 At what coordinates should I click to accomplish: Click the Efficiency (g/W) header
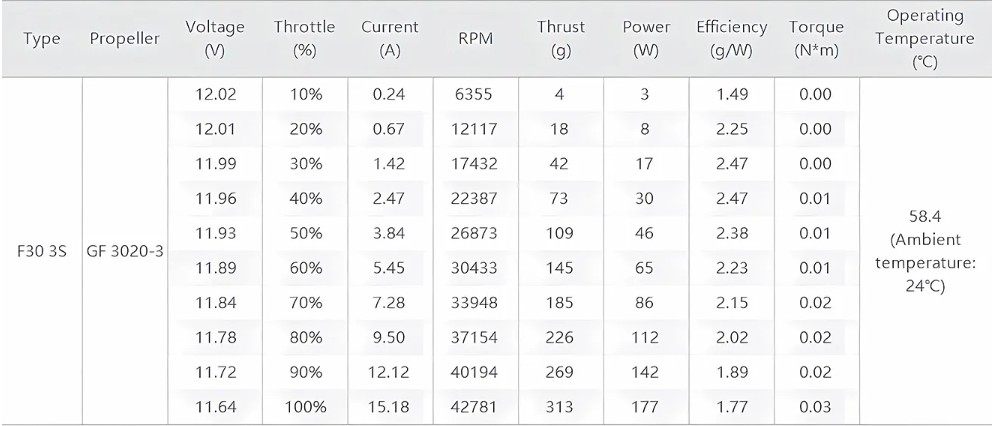pyautogui.click(x=731, y=39)
